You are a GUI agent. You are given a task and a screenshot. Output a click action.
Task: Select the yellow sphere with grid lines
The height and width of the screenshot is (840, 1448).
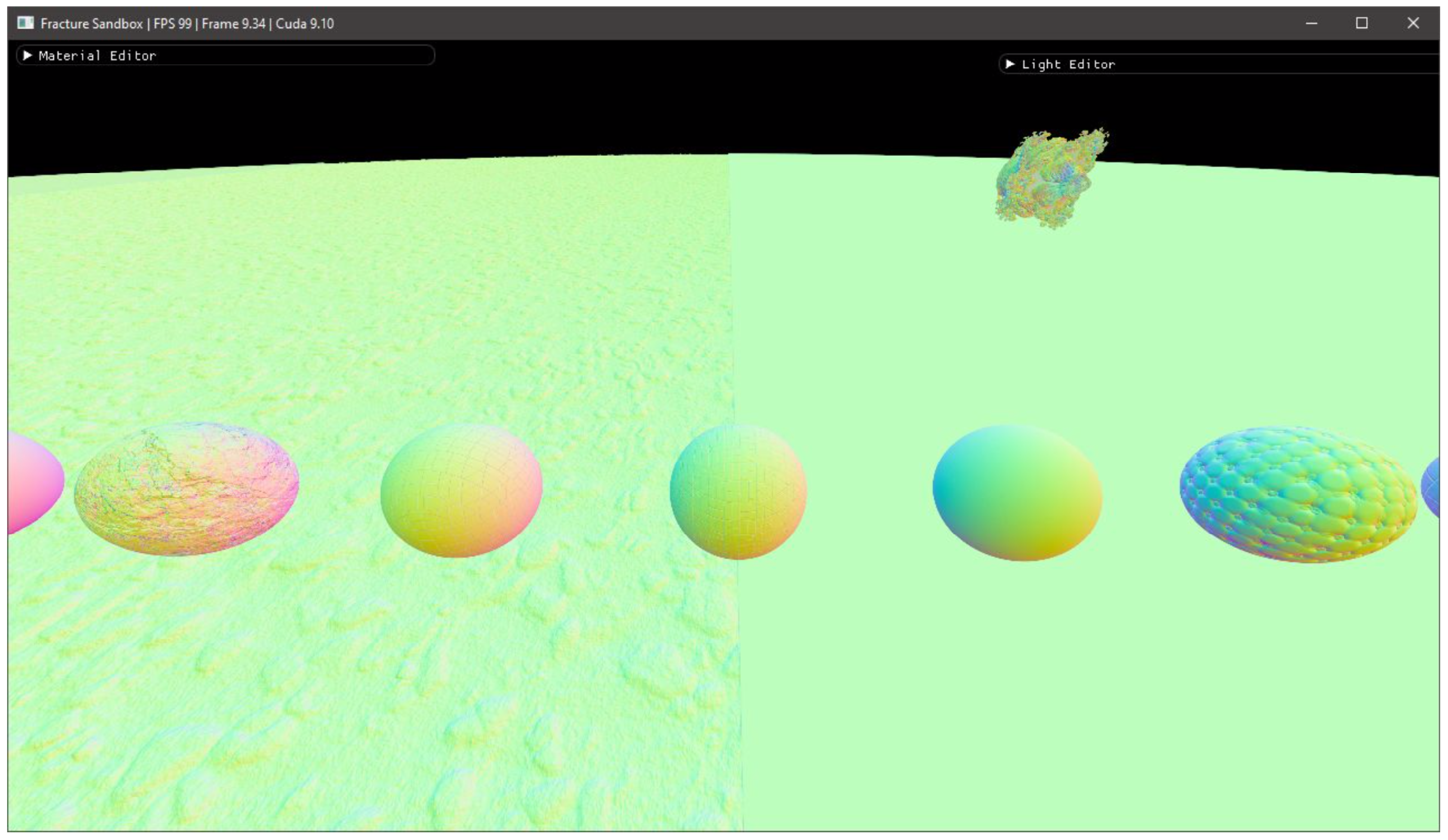point(461,491)
